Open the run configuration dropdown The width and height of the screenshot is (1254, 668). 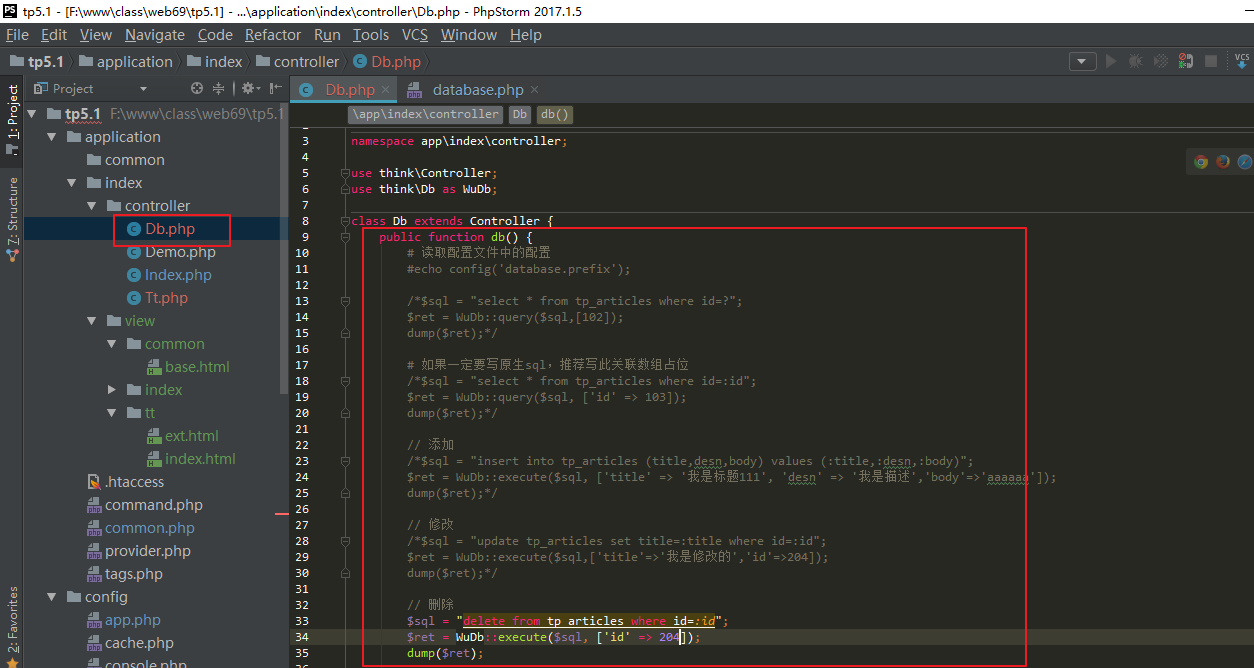coord(1082,61)
